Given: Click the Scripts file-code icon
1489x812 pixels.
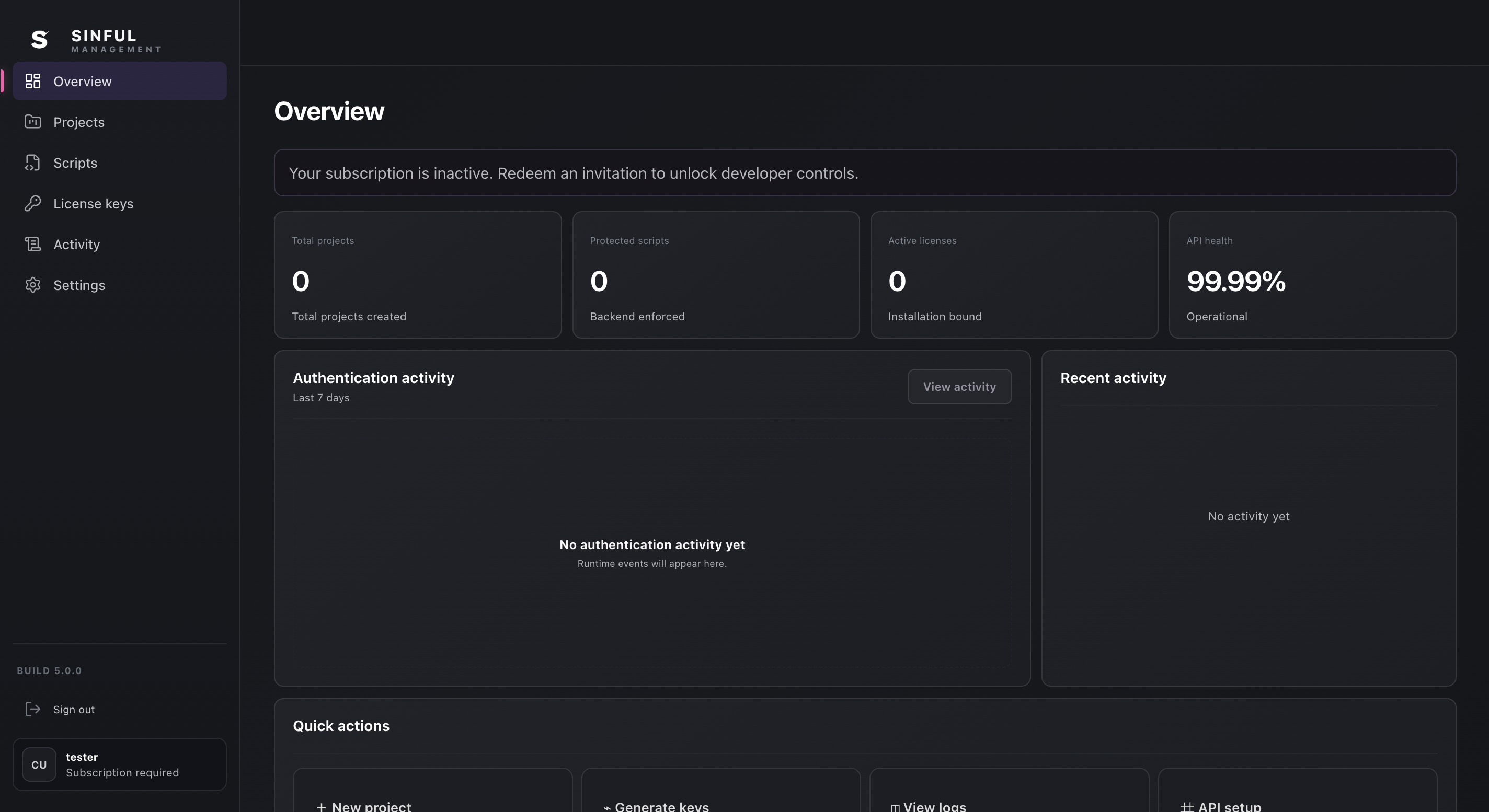Looking at the screenshot, I should click(33, 163).
